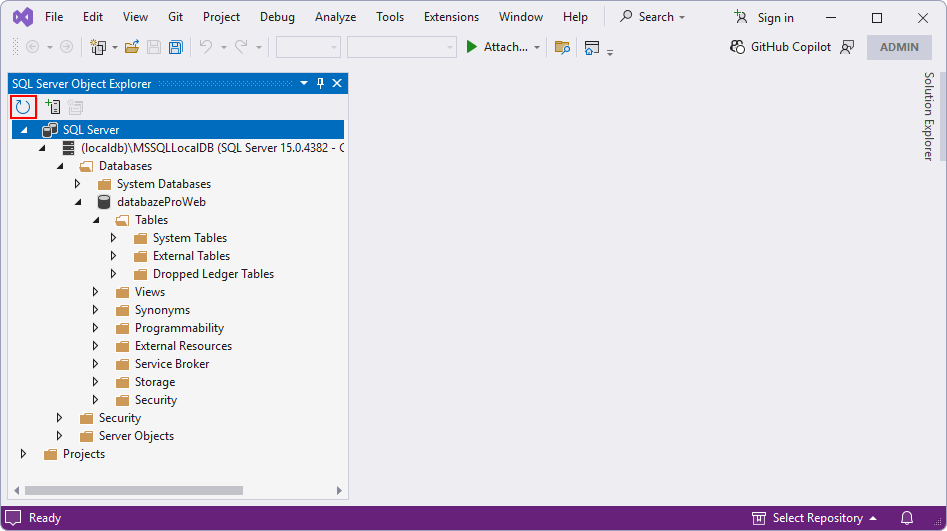Click the Add SQL Server icon

pos(52,107)
